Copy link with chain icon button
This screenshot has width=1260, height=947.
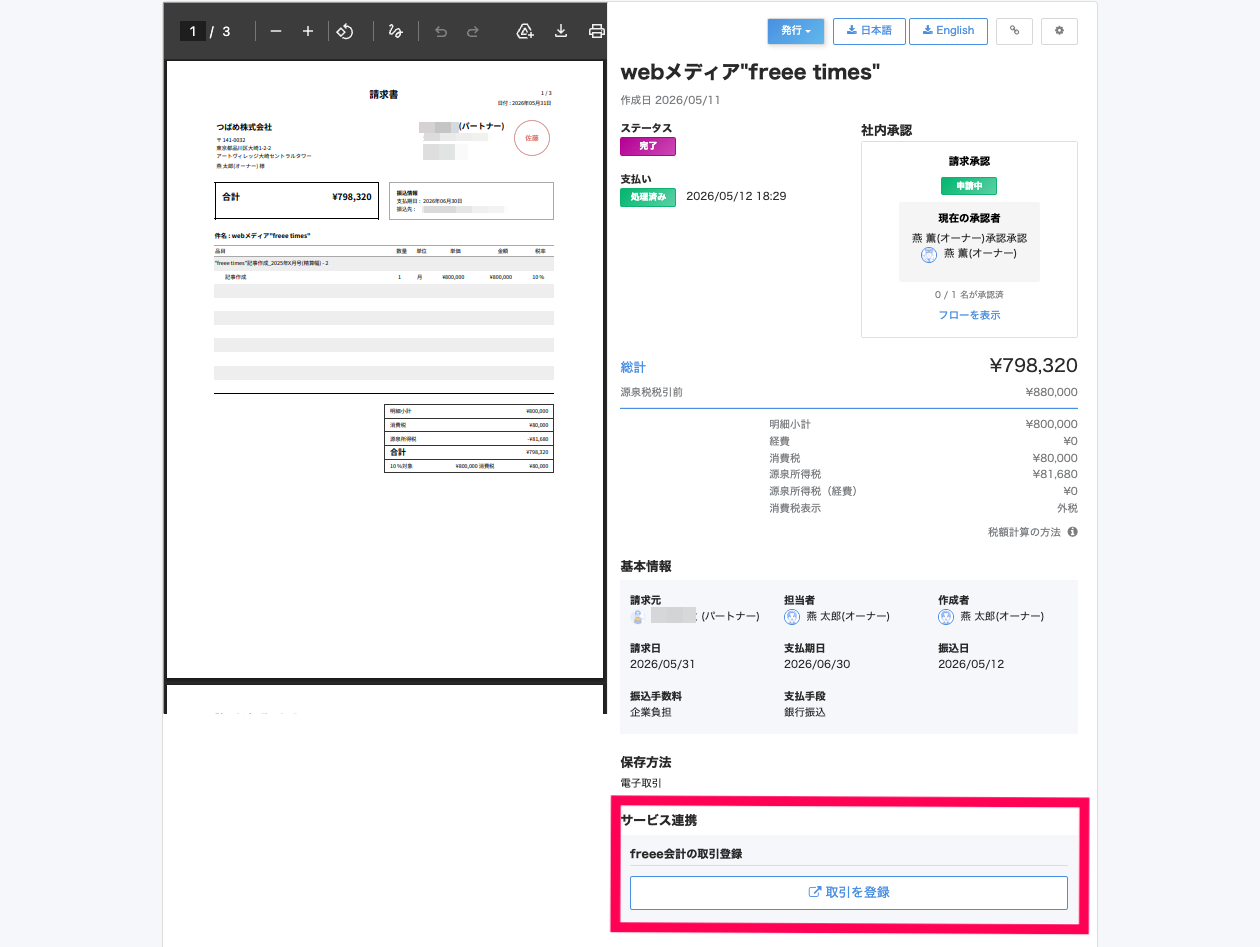(x=1014, y=31)
